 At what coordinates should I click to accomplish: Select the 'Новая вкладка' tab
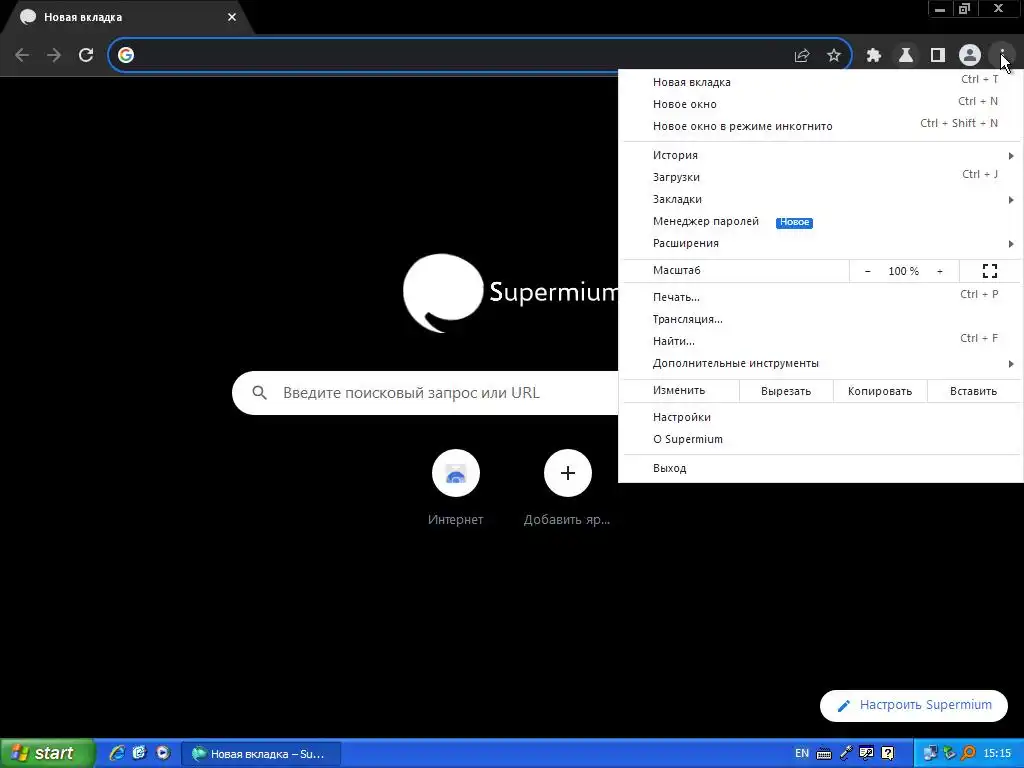click(127, 18)
